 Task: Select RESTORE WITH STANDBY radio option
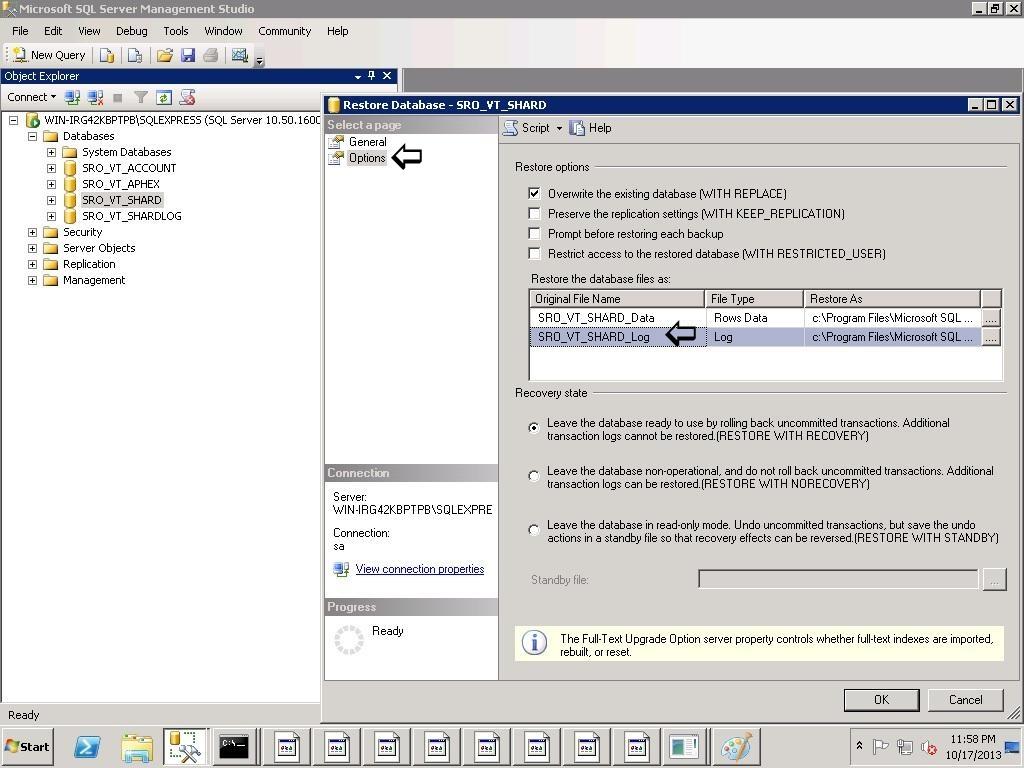(534, 530)
